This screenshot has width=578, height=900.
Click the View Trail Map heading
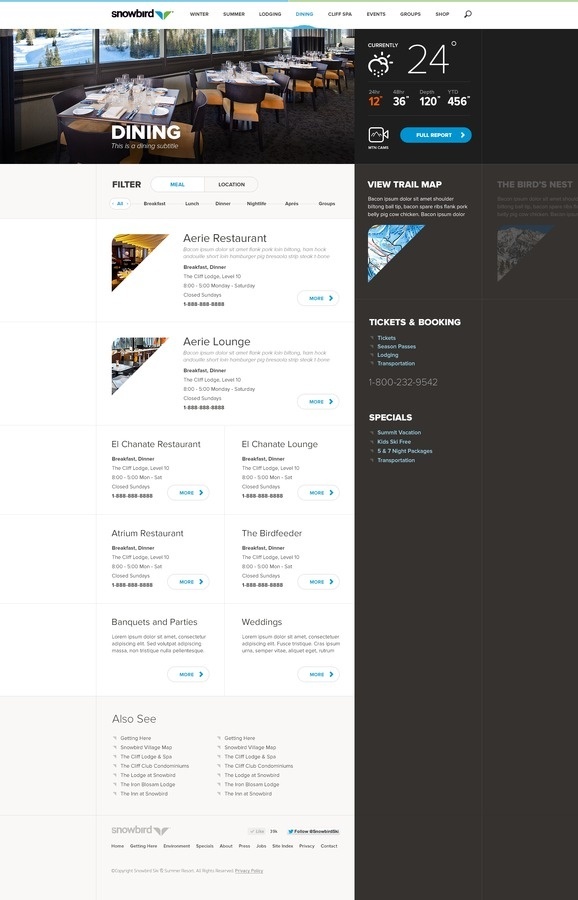[405, 184]
